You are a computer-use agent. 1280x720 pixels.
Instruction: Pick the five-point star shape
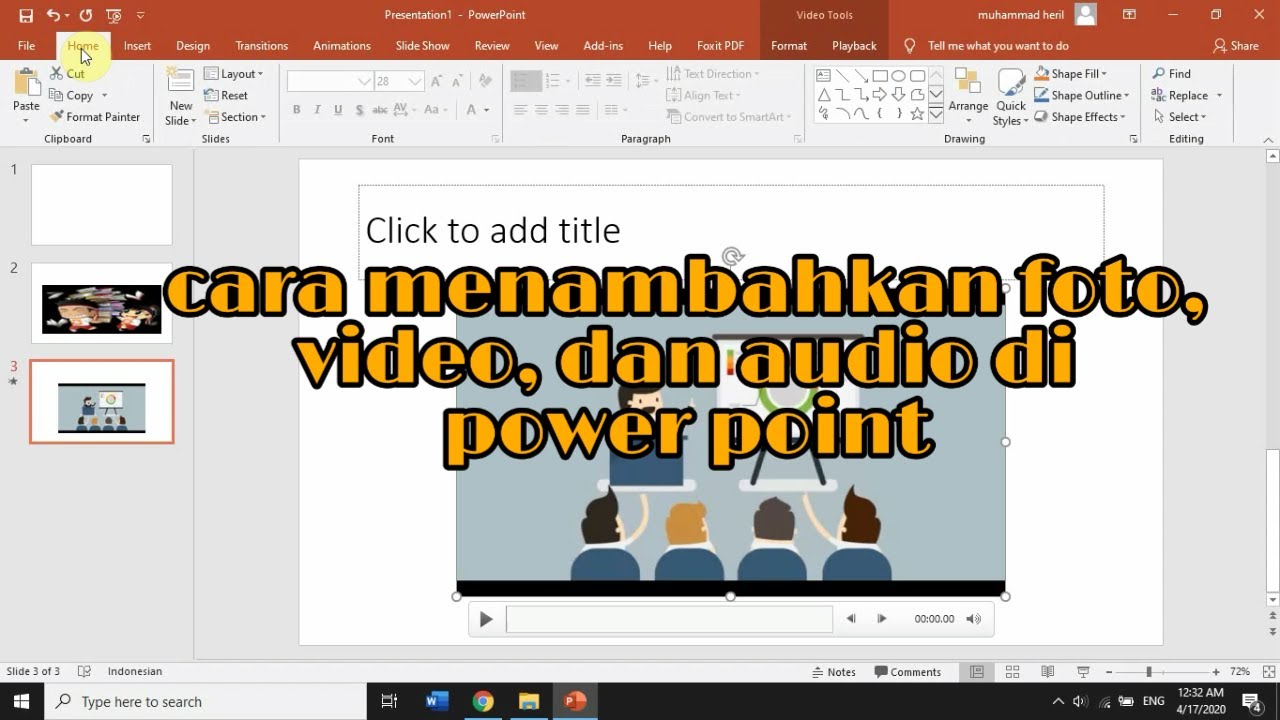point(917,114)
